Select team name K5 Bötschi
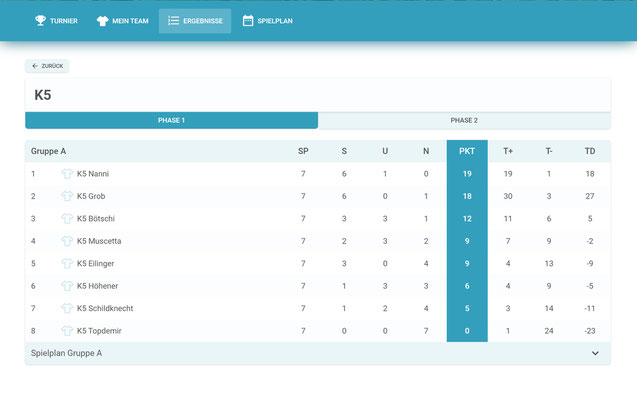 96,218
